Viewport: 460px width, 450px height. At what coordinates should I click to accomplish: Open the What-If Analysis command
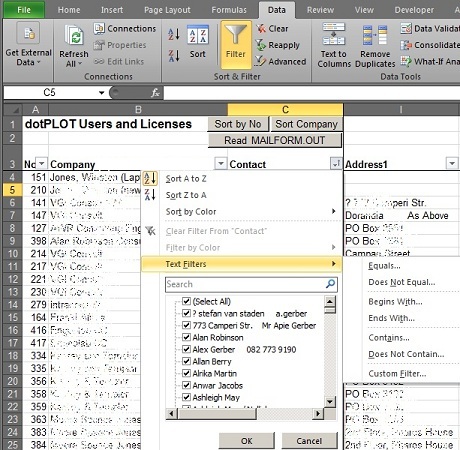click(x=430, y=61)
